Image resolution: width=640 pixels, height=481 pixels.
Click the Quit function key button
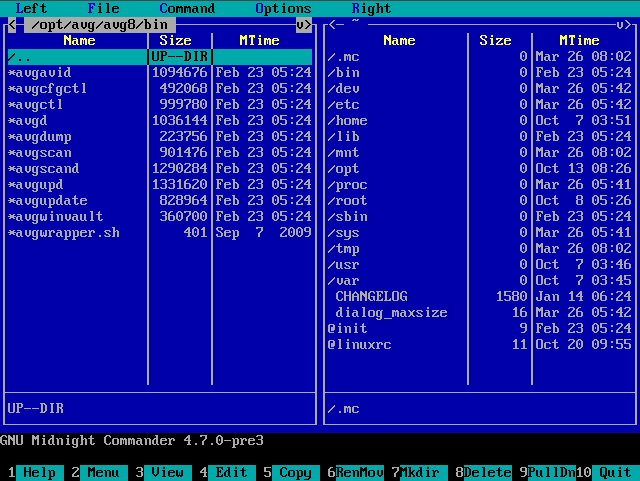[616, 472]
